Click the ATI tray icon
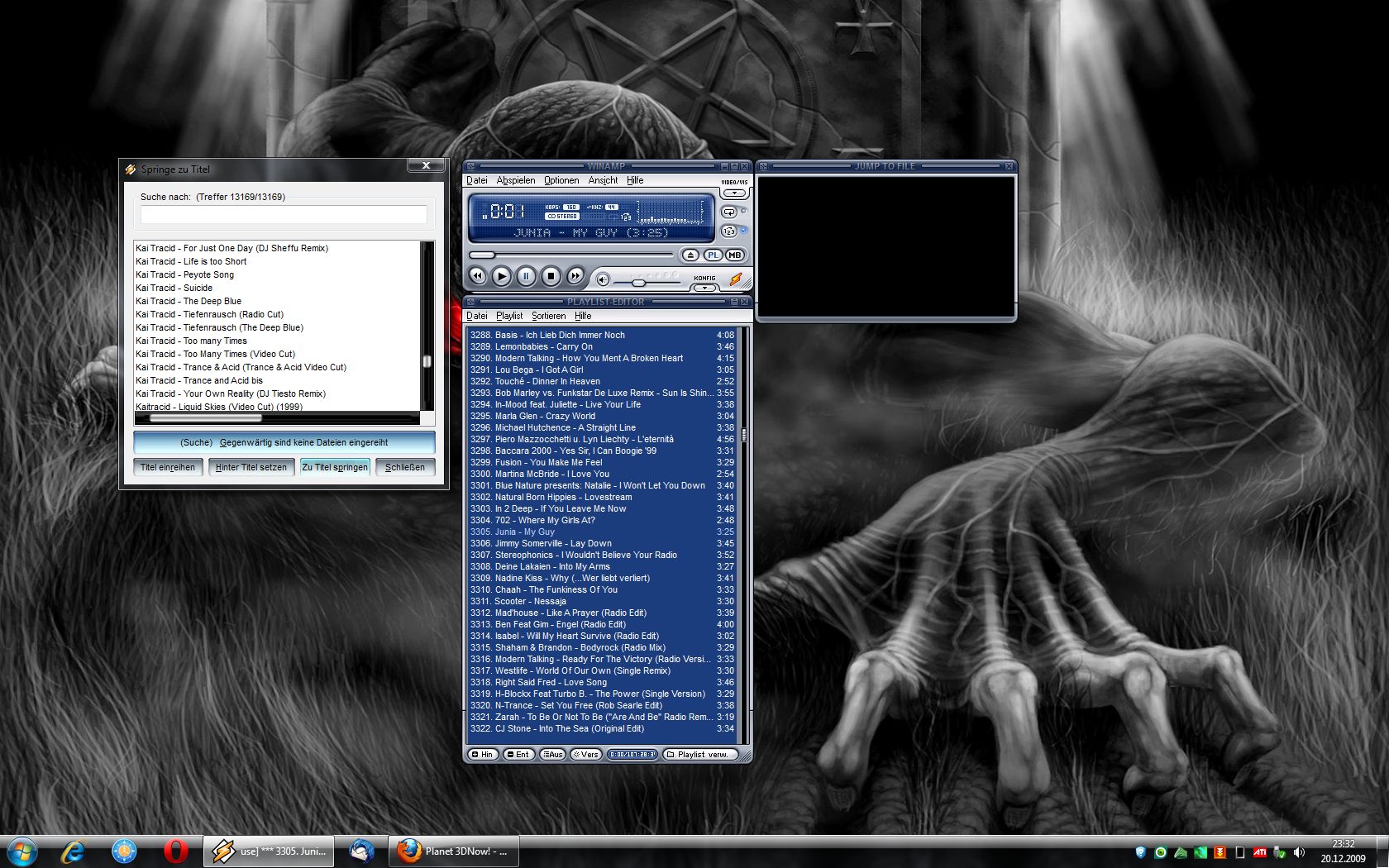The height and width of the screenshot is (868, 1389). (x=1259, y=852)
